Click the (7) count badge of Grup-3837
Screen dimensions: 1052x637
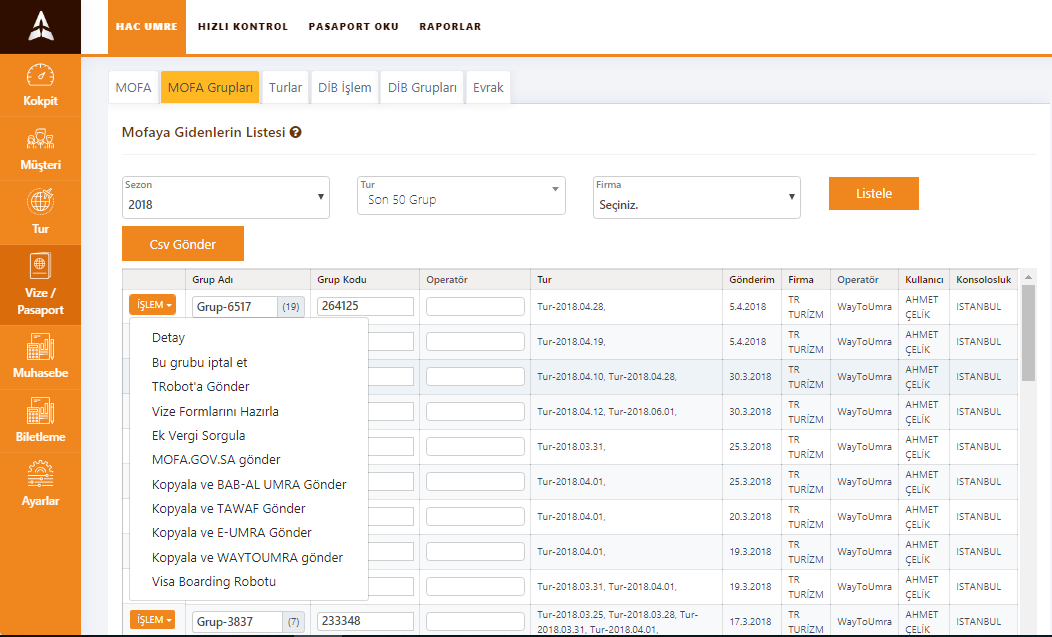pos(293,622)
